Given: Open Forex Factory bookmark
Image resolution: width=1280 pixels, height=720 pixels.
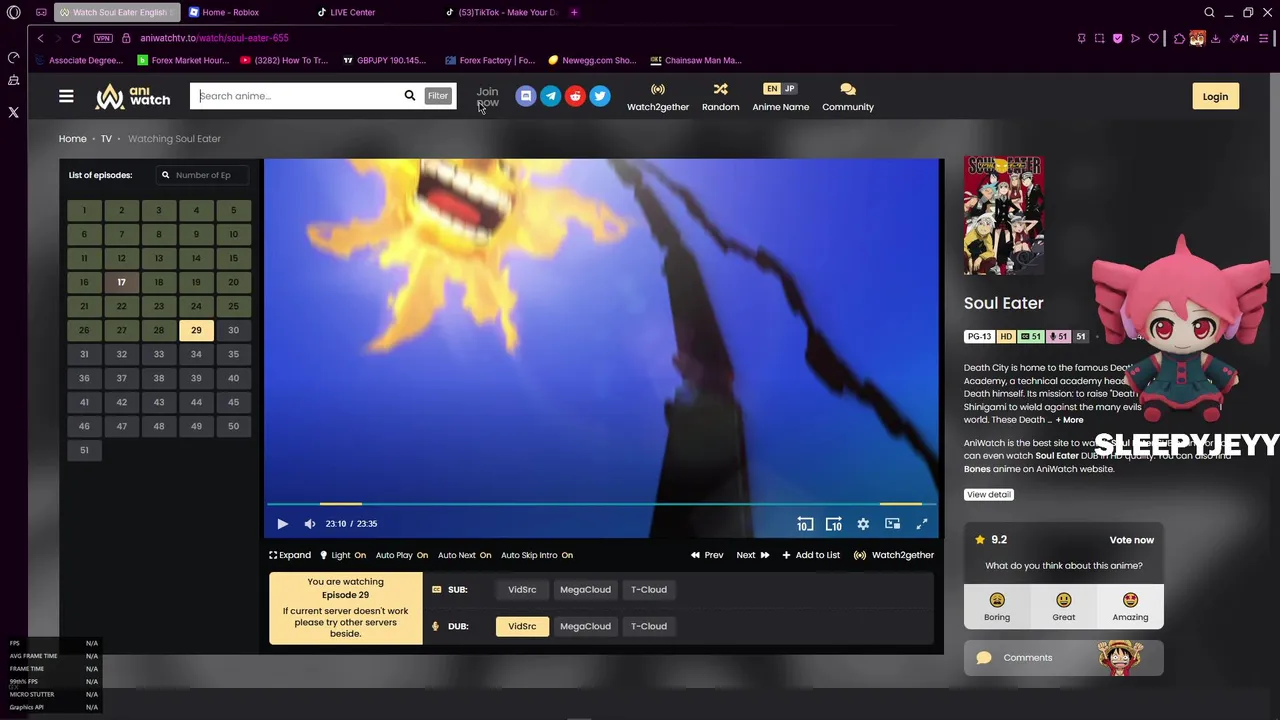Looking at the screenshot, I should (x=490, y=60).
